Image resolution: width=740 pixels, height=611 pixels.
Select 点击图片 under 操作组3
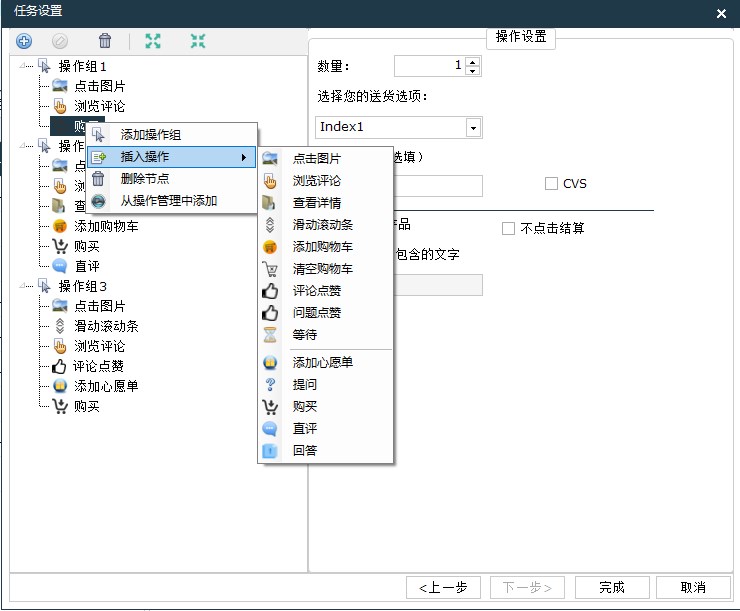point(100,306)
